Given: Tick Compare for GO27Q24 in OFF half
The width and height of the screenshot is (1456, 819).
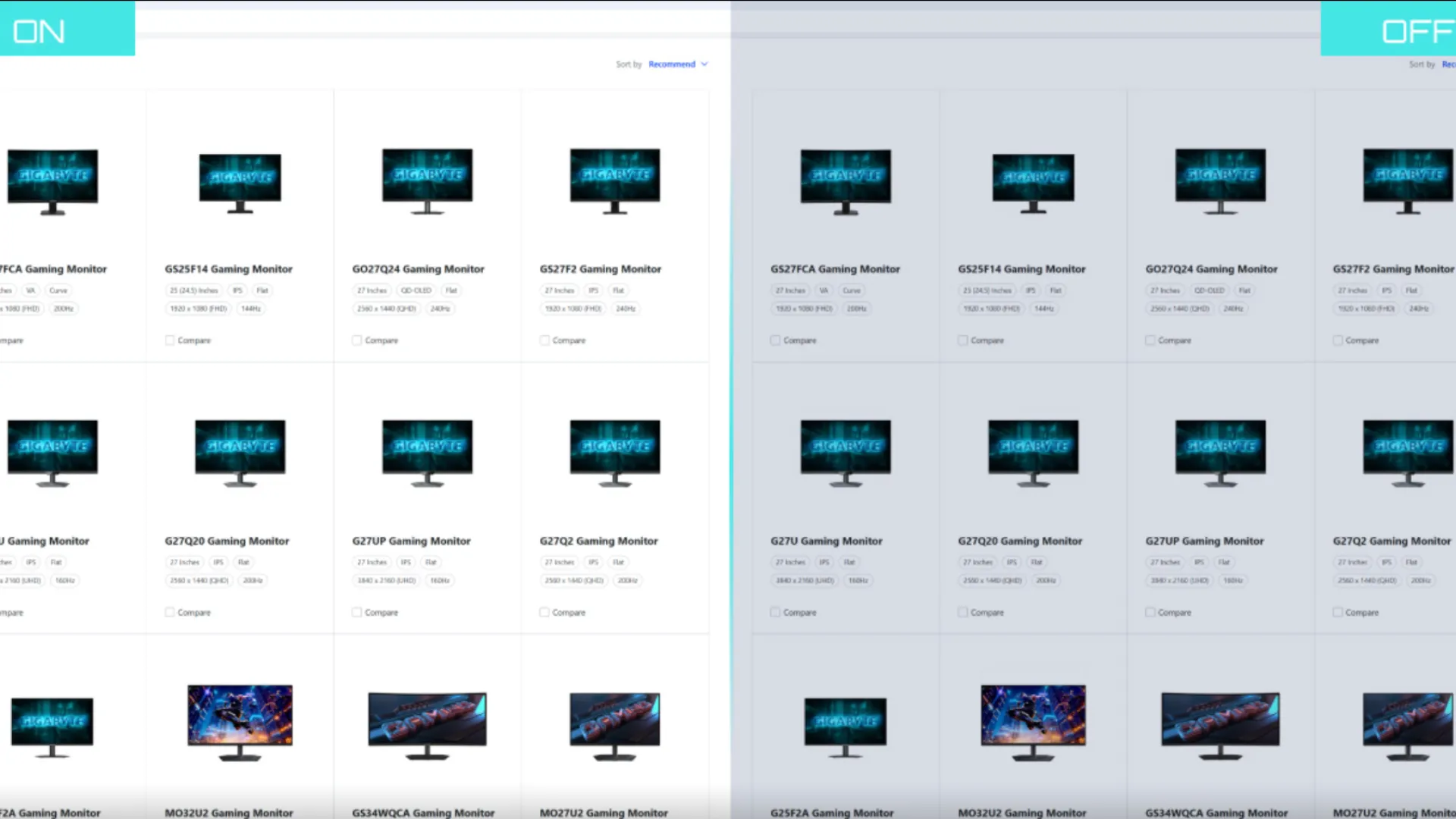Looking at the screenshot, I should click(x=1150, y=340).
